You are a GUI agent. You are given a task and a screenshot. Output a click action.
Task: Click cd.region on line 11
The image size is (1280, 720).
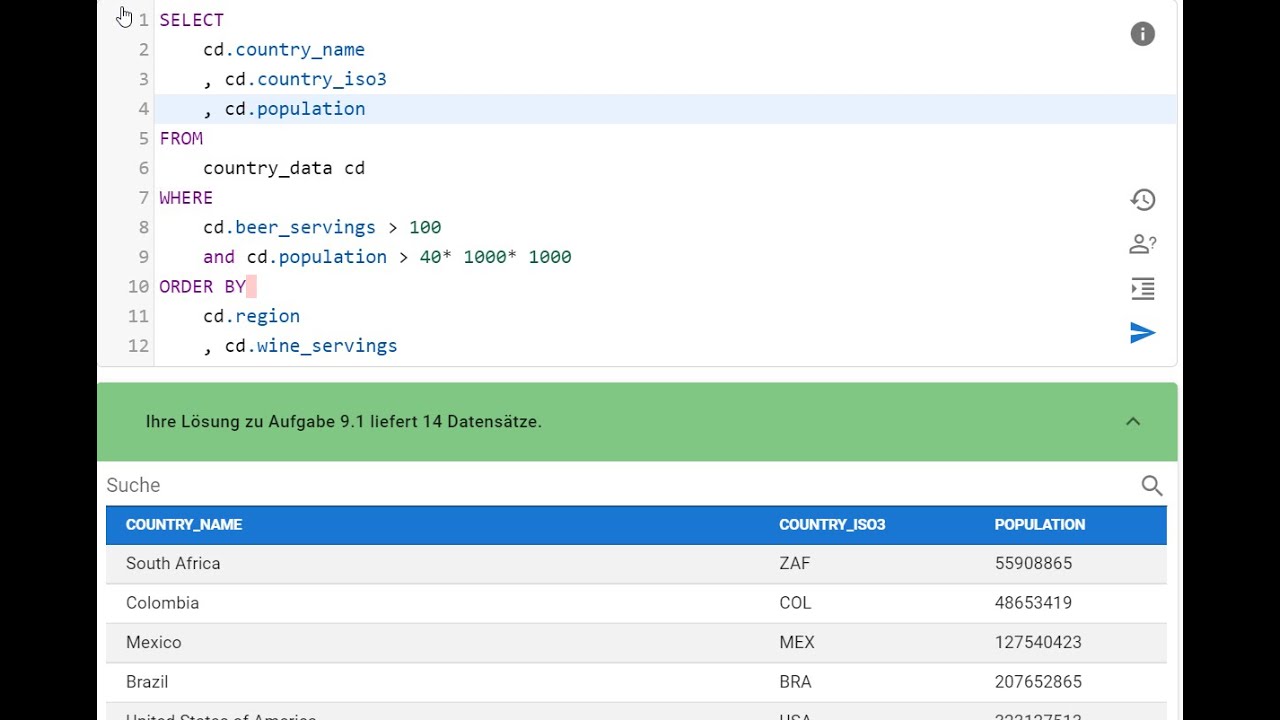click(x=251, y=316)
